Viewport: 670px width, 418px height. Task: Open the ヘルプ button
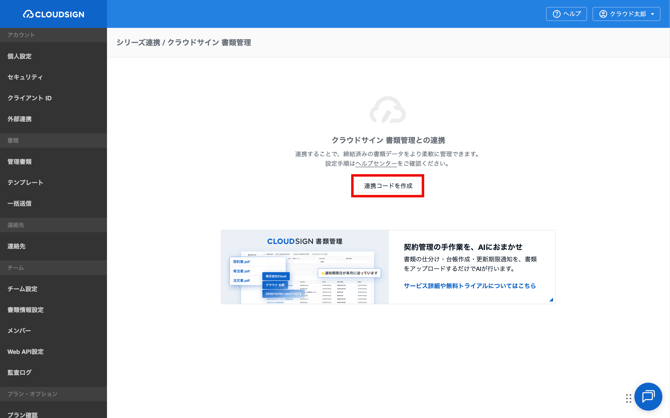click(567, 14)
